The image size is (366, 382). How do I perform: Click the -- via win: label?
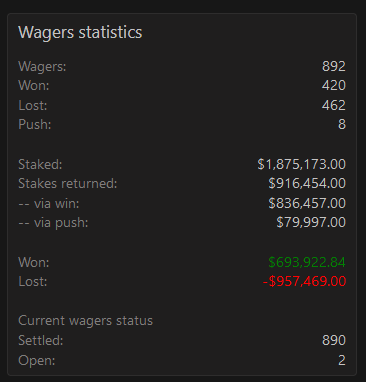(49, 203)
